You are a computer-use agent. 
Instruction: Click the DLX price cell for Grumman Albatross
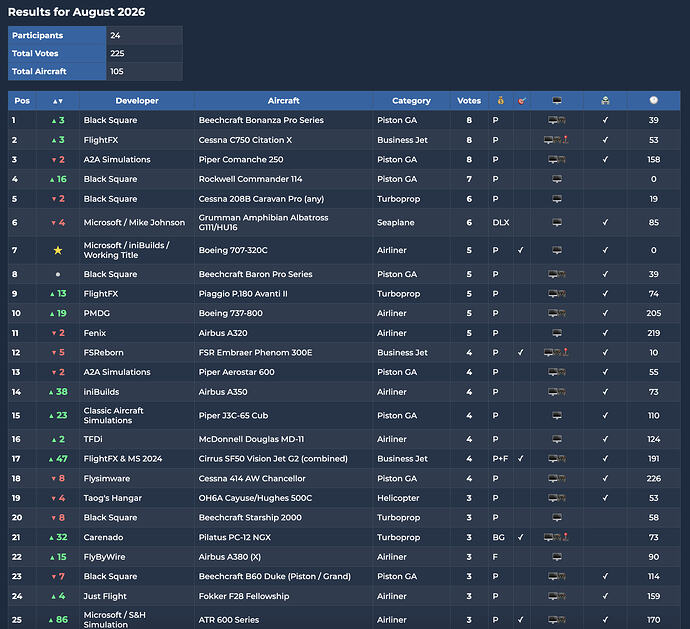coord(501,222)
